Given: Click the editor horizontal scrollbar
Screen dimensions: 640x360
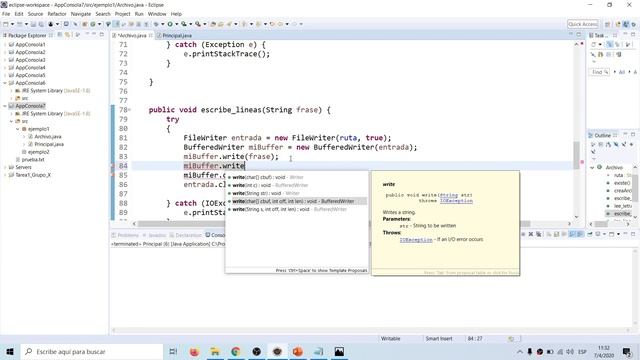Looking at the screenshot, I should 352,224.
